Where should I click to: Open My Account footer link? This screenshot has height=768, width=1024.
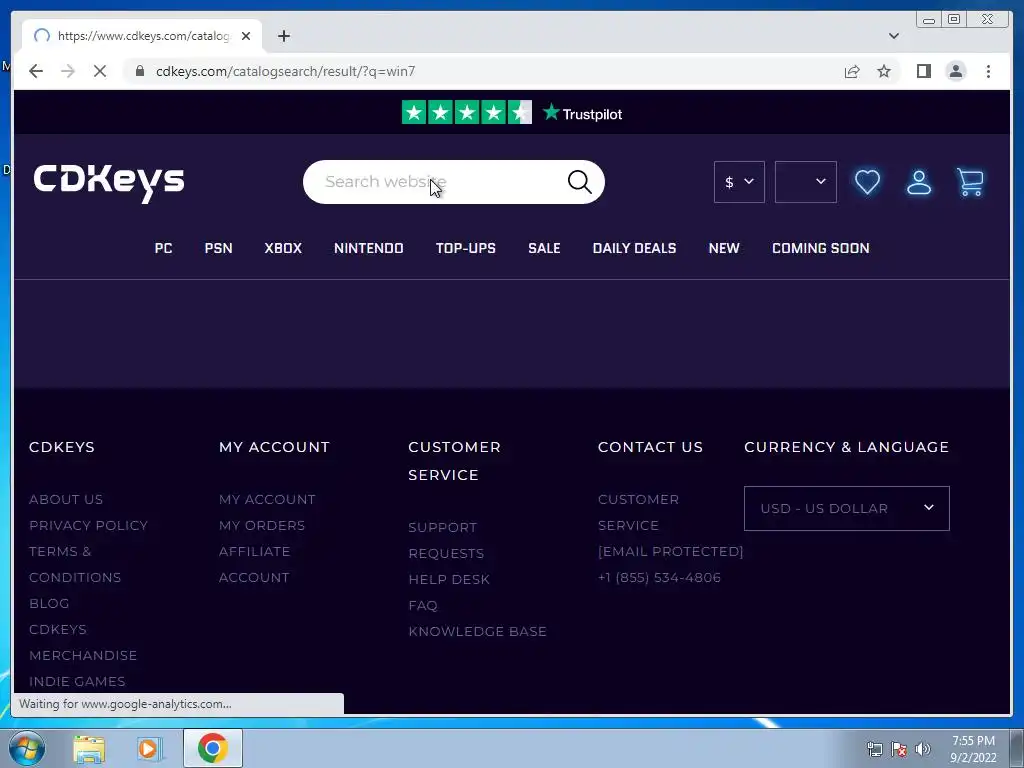pos(267,500)
